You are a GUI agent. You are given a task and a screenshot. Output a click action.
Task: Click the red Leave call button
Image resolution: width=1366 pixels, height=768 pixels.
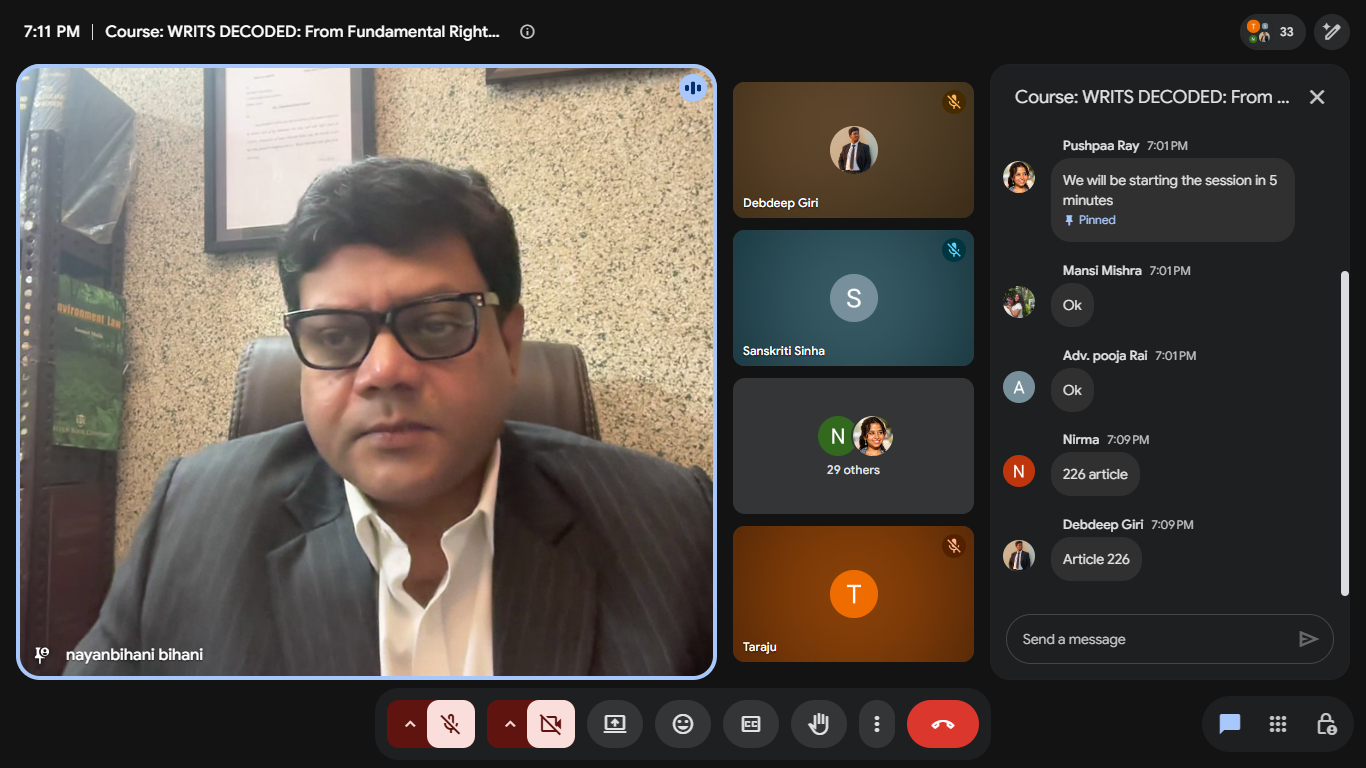click(942, 724)
